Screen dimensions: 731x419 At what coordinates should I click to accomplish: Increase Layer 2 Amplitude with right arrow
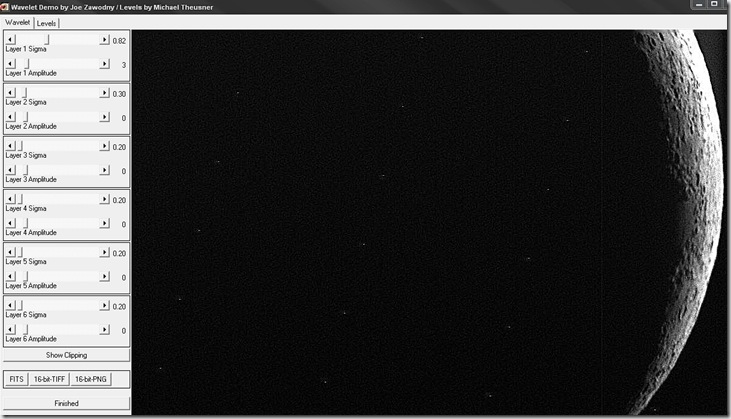click(104, 117)
